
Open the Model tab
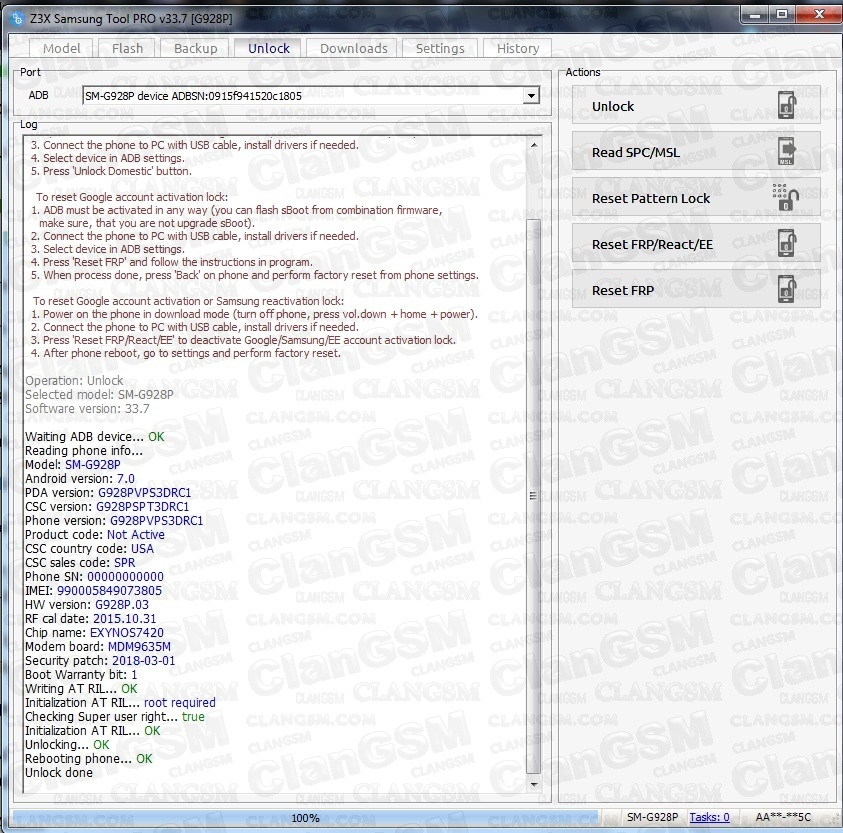coord(61,48)
